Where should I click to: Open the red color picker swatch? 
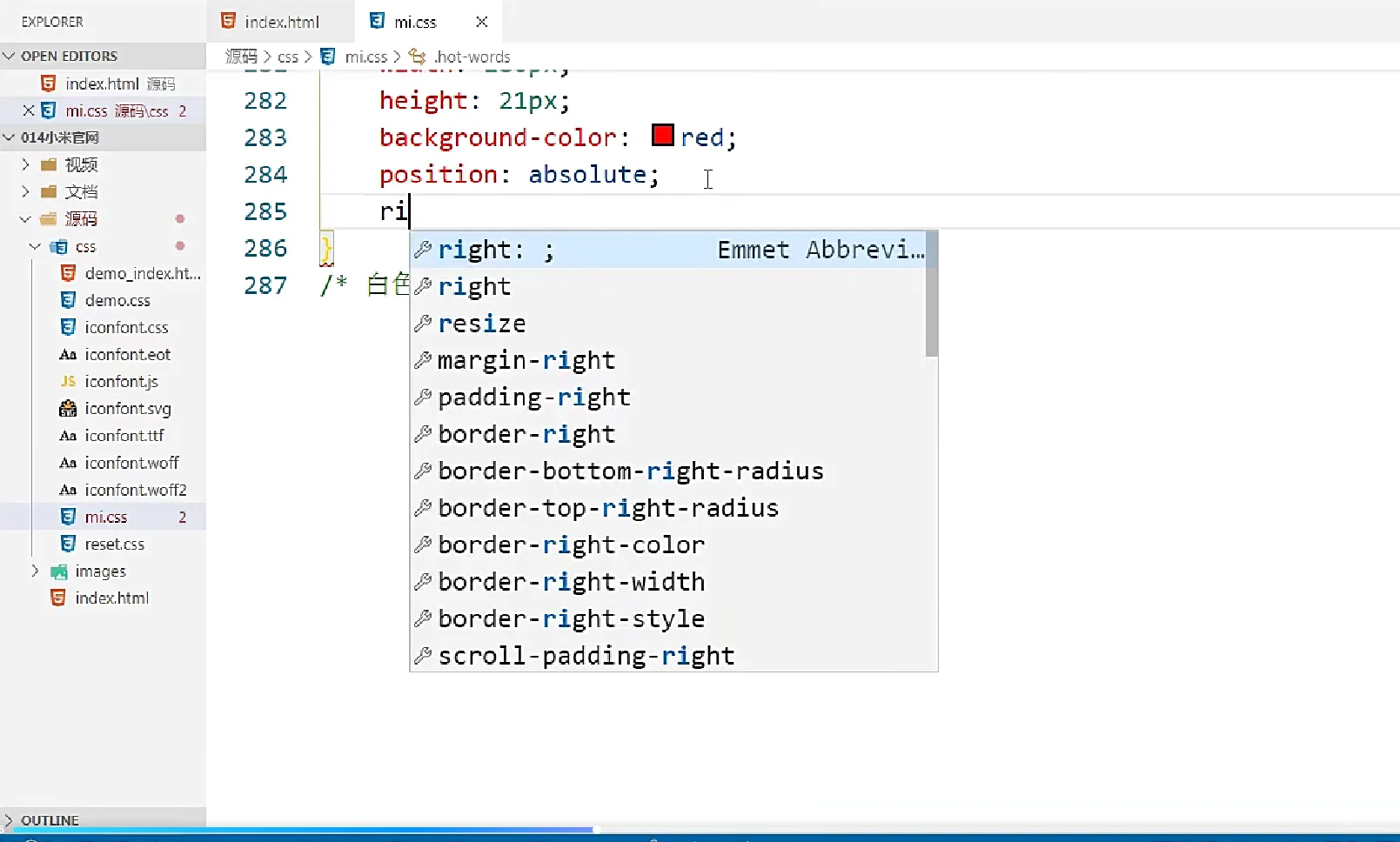coord(663,135)
